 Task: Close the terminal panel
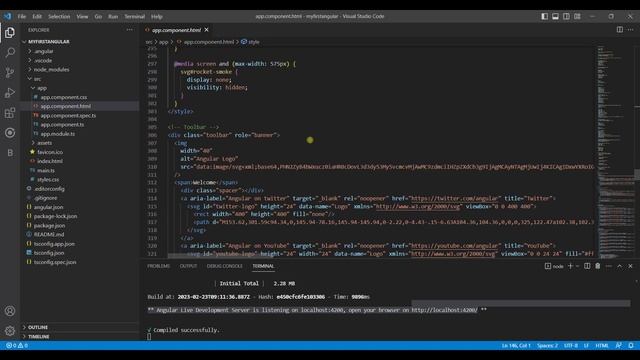pos(630,266)
